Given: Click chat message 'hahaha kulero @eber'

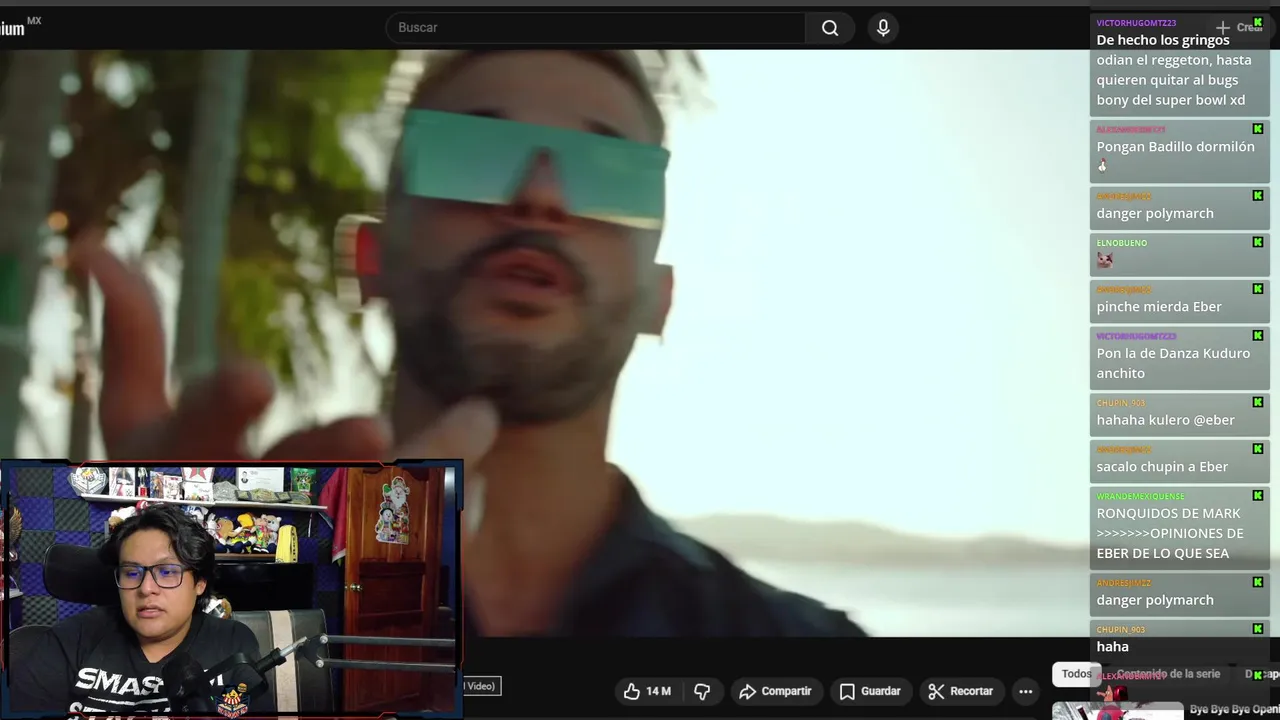Looking at the screenshot, I should pyautogui.click(x=1180, y=415).
